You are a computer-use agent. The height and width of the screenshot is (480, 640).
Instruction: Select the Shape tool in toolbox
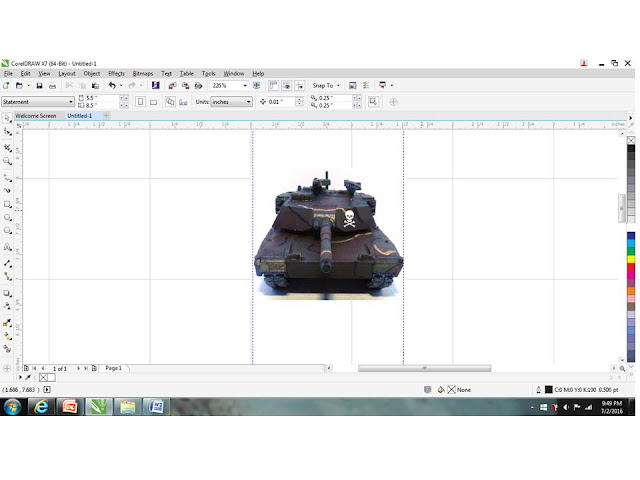pos(7,132)
